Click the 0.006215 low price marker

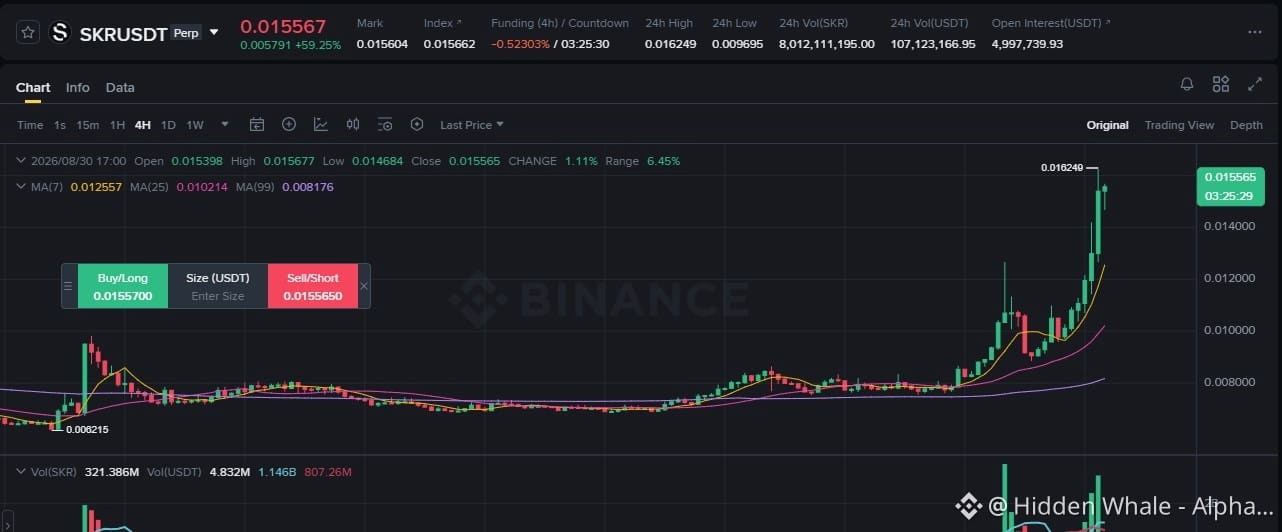tap(87, 429)
